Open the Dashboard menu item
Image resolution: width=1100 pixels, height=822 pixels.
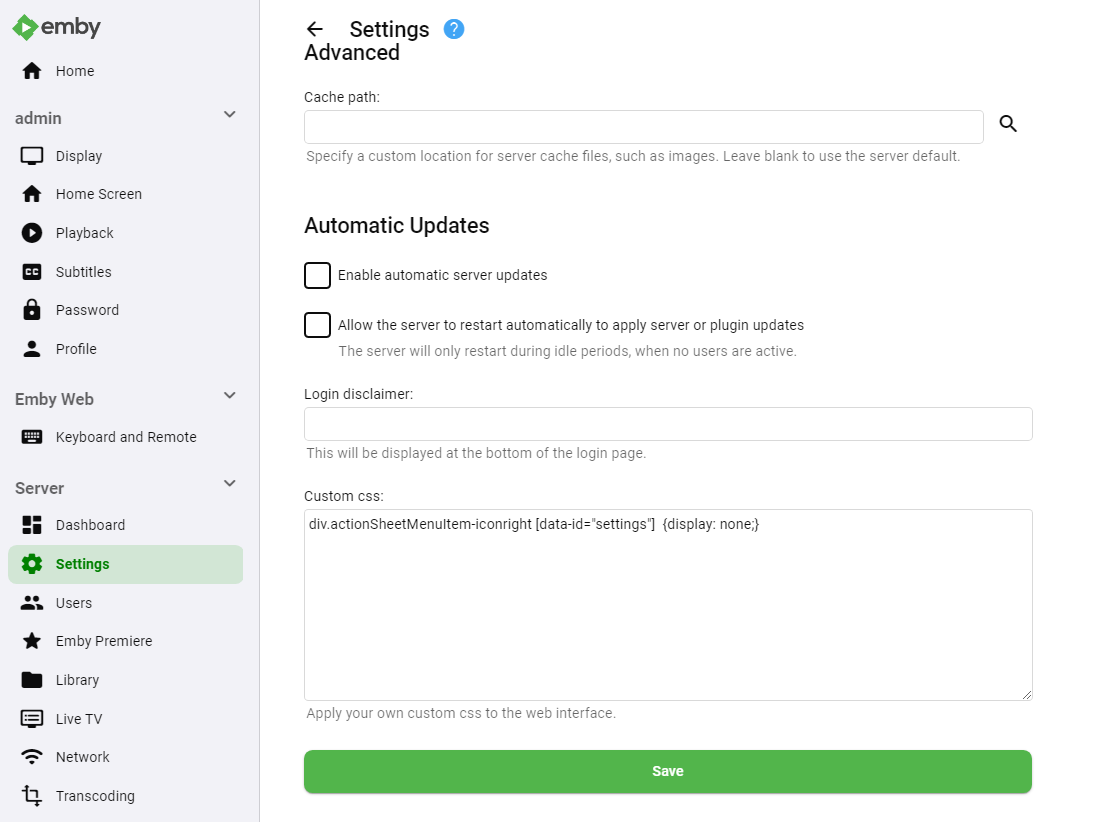click(x=90, y=525)
